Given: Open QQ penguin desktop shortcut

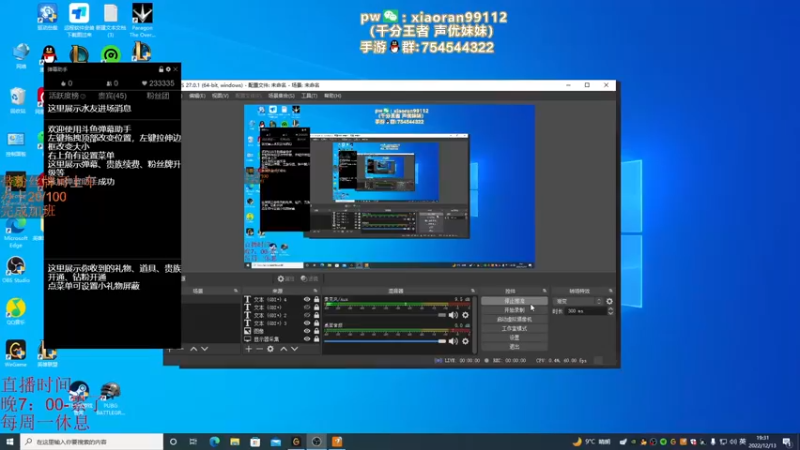Looking at the screenshot, I should [49, 54].
